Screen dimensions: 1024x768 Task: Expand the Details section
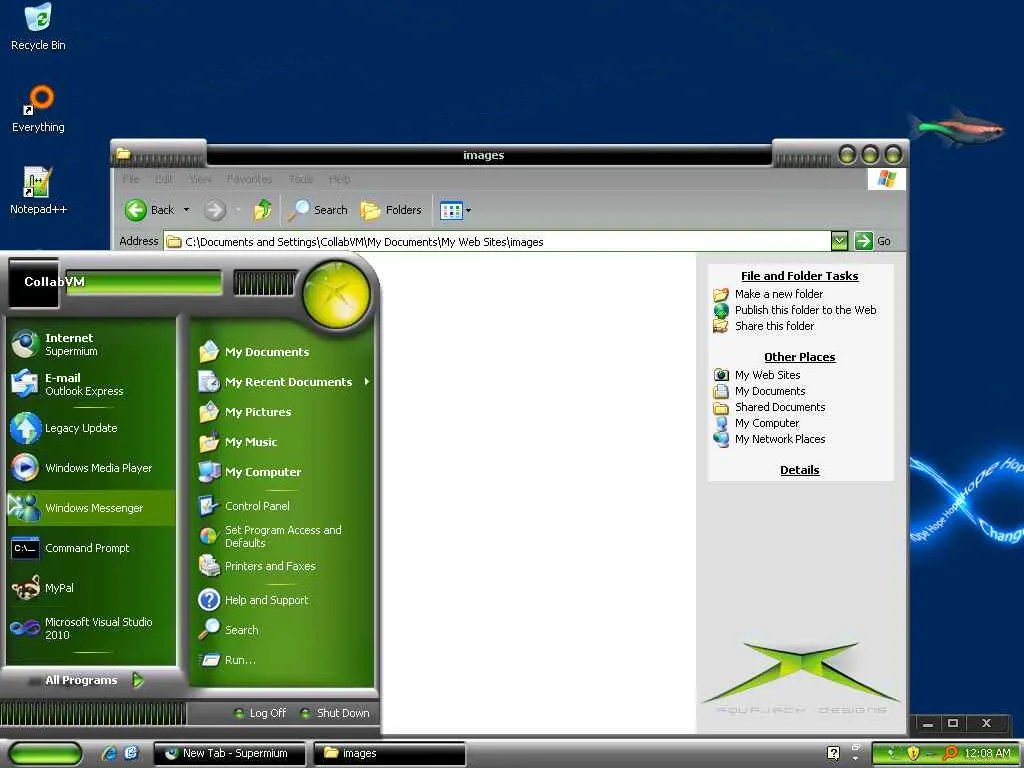(x=799, y=470)
